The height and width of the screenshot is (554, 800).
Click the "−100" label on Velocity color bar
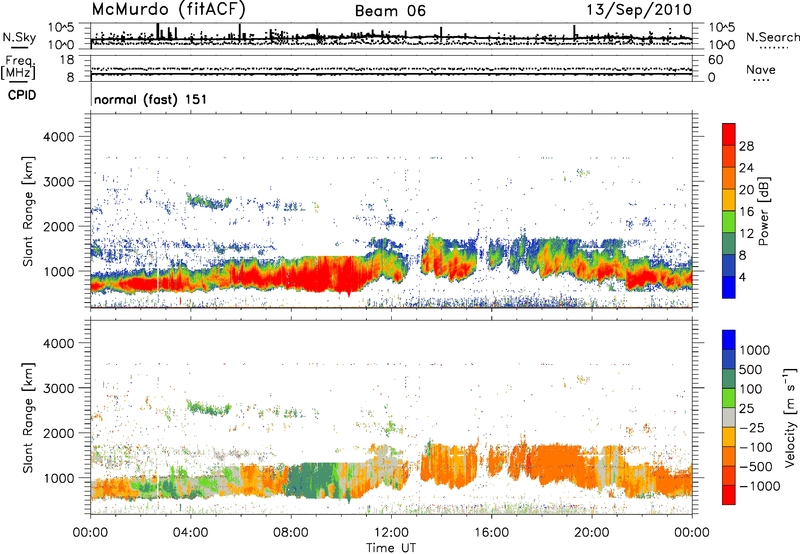coord(755,447)
